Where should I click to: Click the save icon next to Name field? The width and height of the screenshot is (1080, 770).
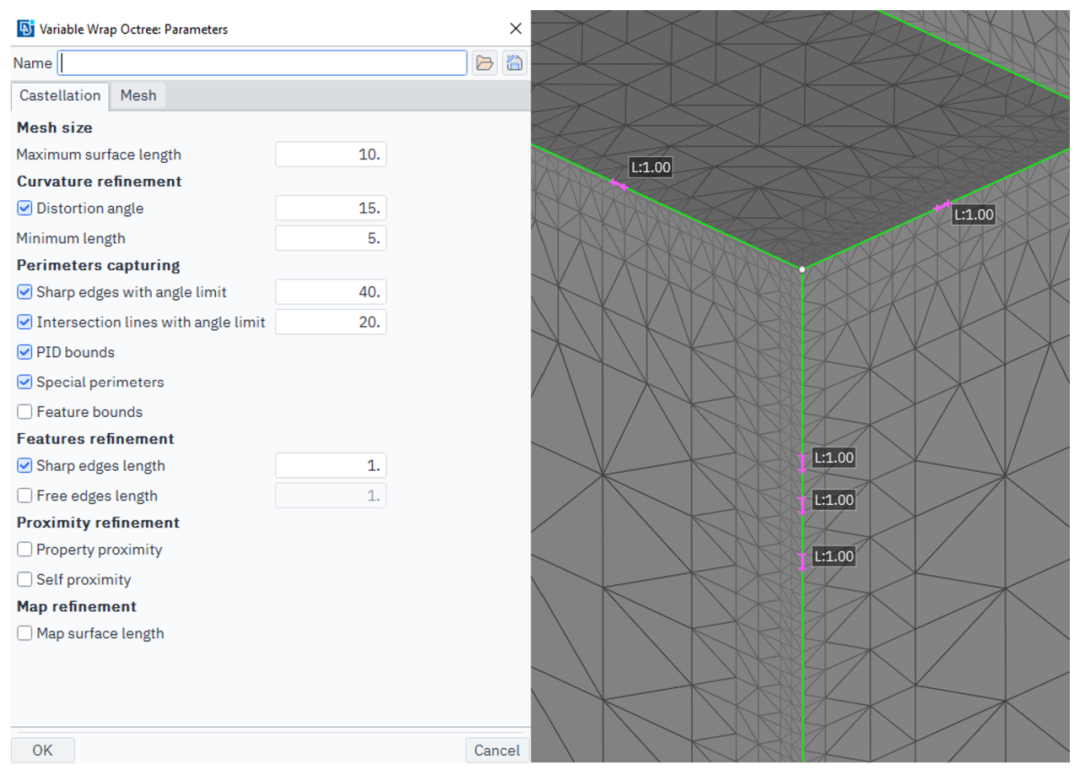click(x=514, y=63)
